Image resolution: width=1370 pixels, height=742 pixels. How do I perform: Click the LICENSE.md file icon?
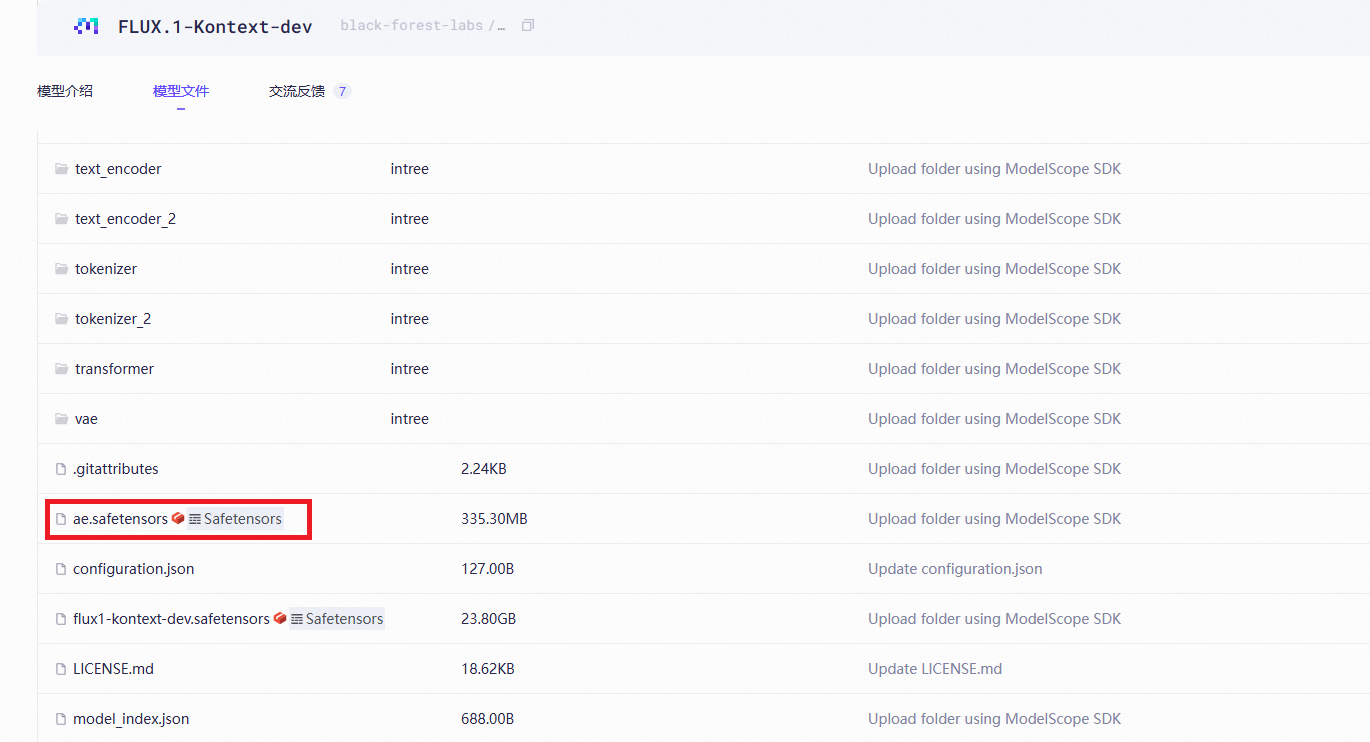coord(61,669)
